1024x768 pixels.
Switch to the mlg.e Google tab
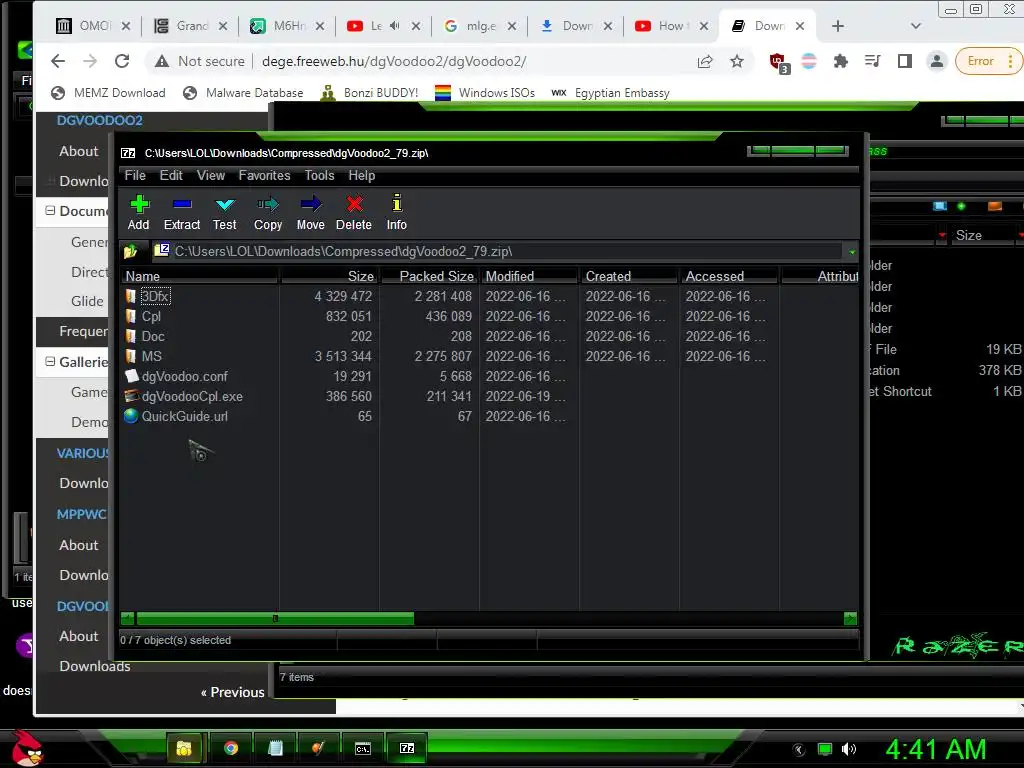pos(479,26)
